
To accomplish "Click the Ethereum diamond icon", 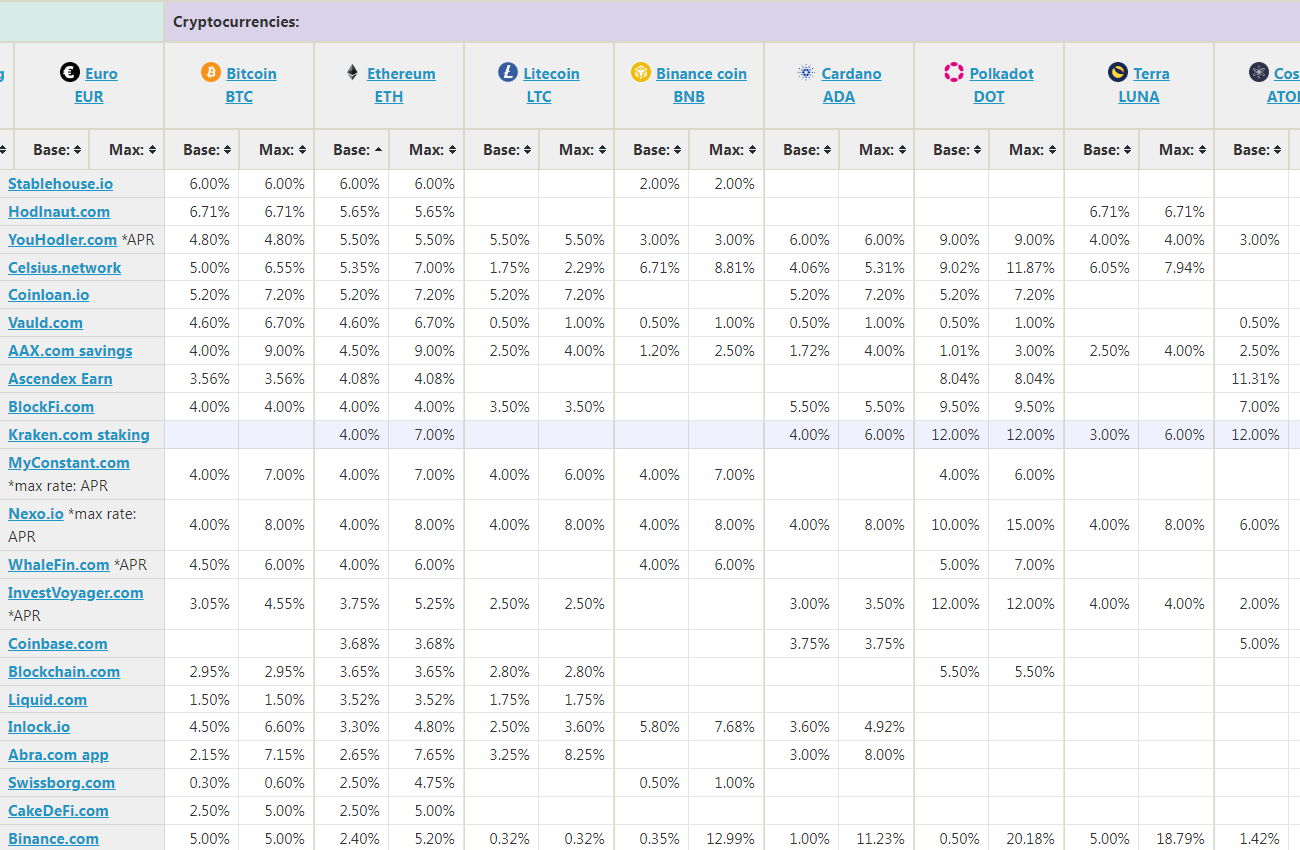I will click(354, 72).
